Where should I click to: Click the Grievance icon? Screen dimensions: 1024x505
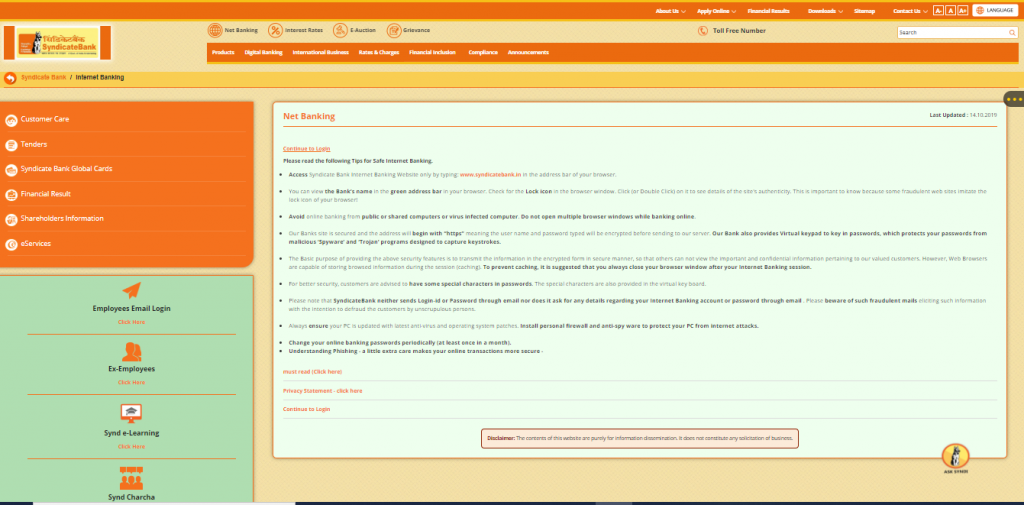[x=394, y=30]
